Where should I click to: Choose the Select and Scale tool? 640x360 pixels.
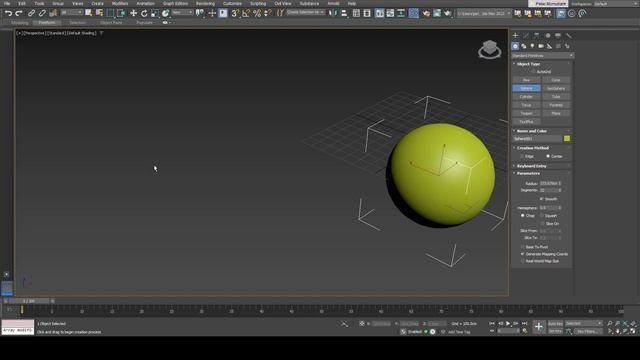155,13
